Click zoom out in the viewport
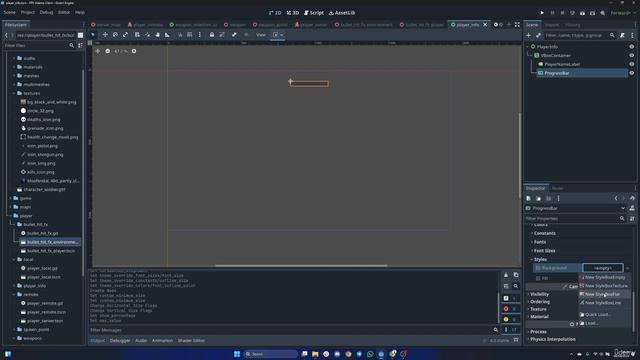 [108, 51]
